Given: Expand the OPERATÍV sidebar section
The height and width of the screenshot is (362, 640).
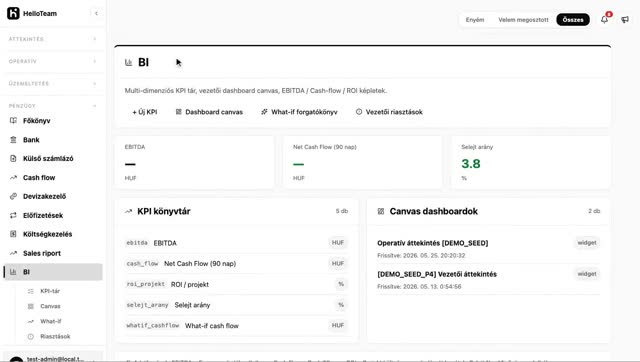Looking at the screenshot, I should coord(53,61).
